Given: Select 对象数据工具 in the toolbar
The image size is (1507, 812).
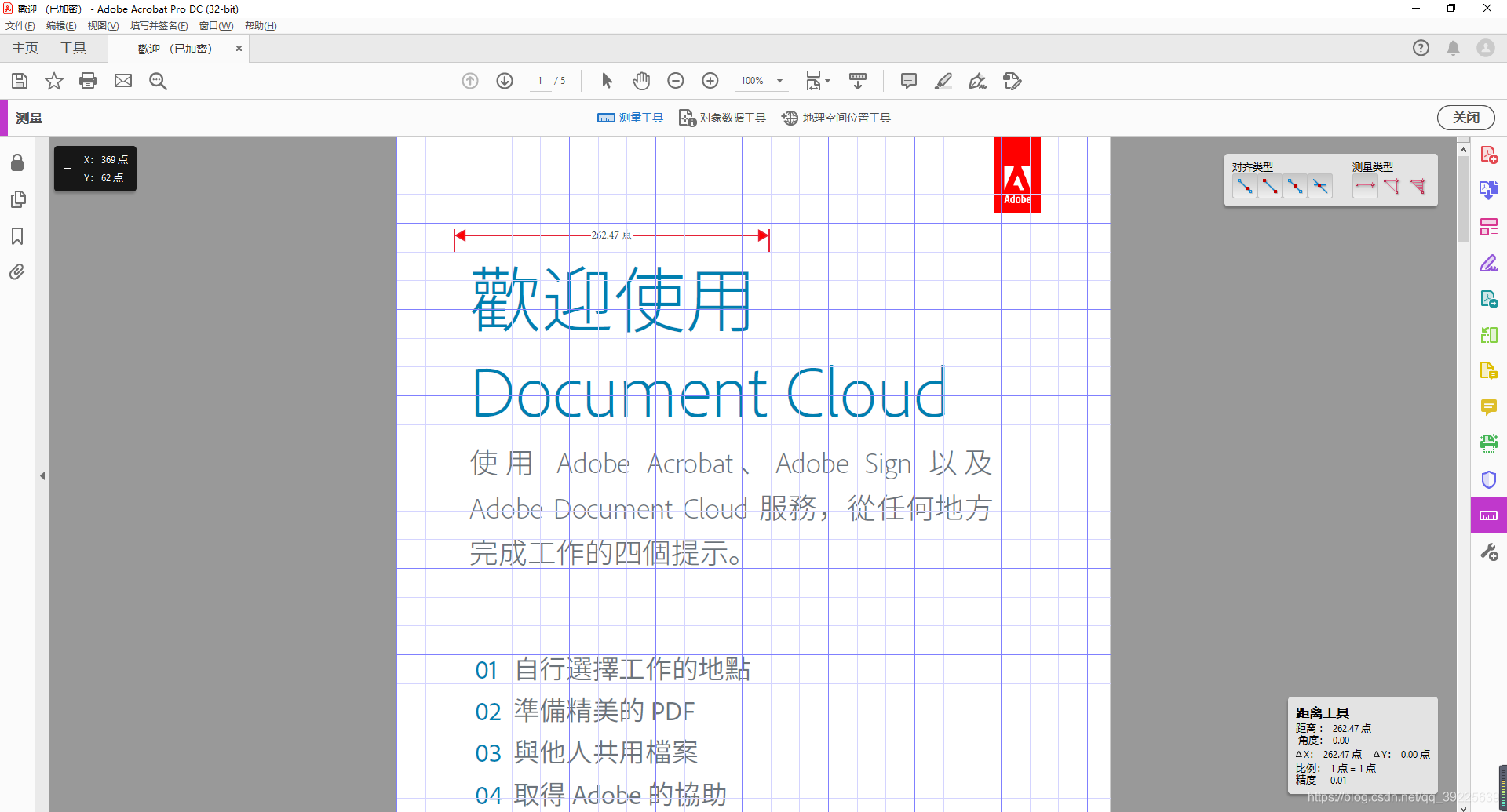Looking at the screenshot, I should pyautogui.click(x=722, y=118).
